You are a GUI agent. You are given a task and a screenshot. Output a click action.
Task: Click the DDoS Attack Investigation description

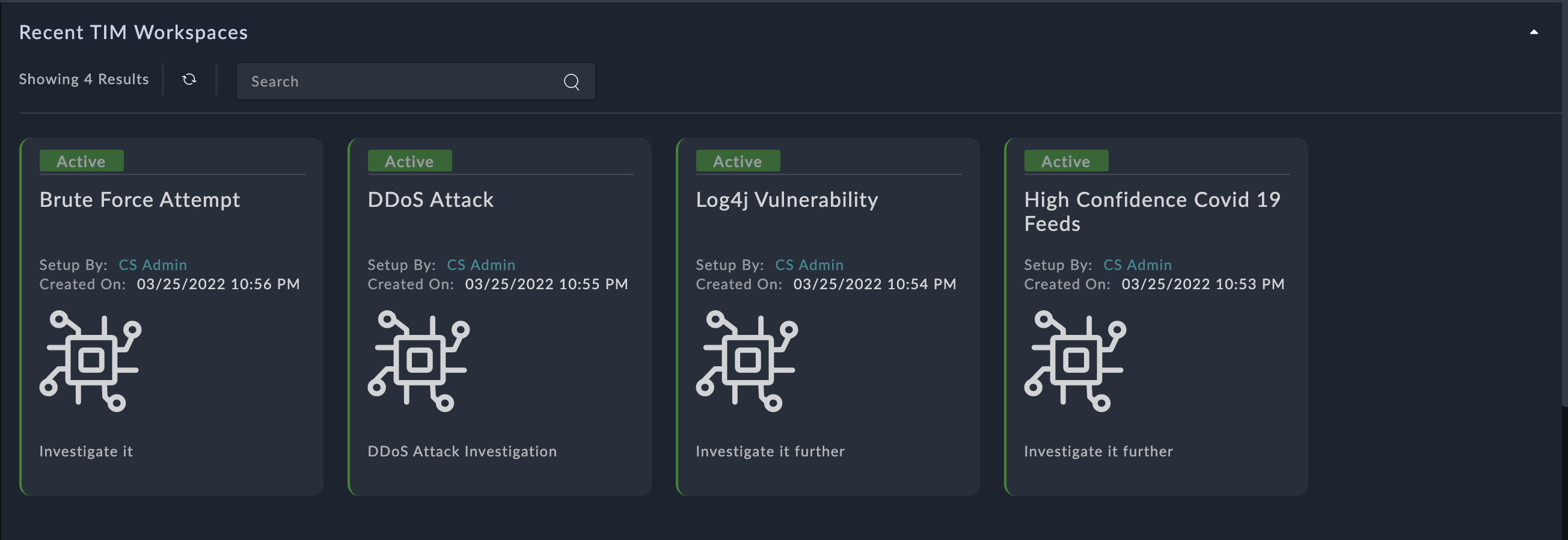click(x=462, y=451)
